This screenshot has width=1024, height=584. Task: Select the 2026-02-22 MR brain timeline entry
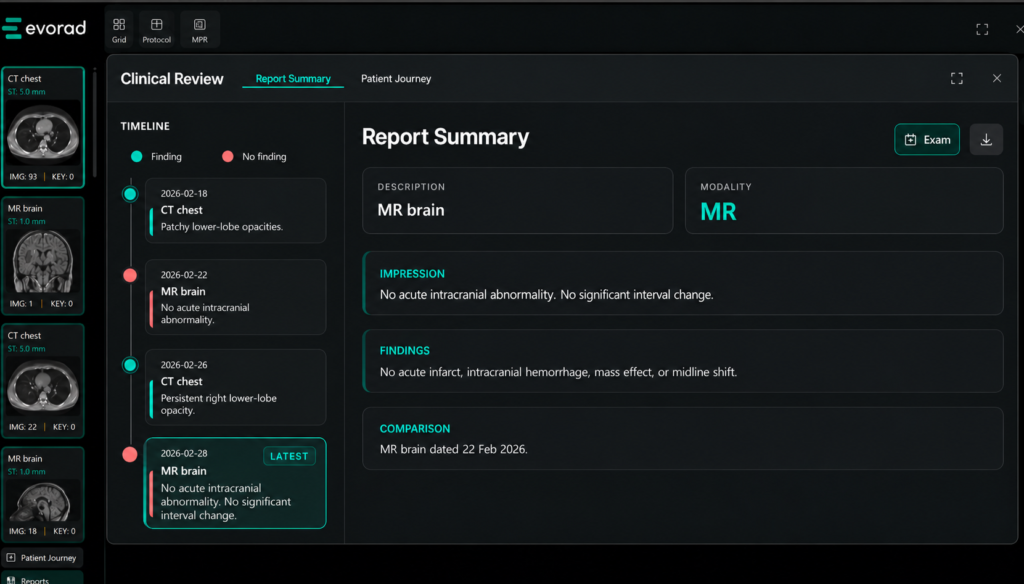[x=236, y=297]
